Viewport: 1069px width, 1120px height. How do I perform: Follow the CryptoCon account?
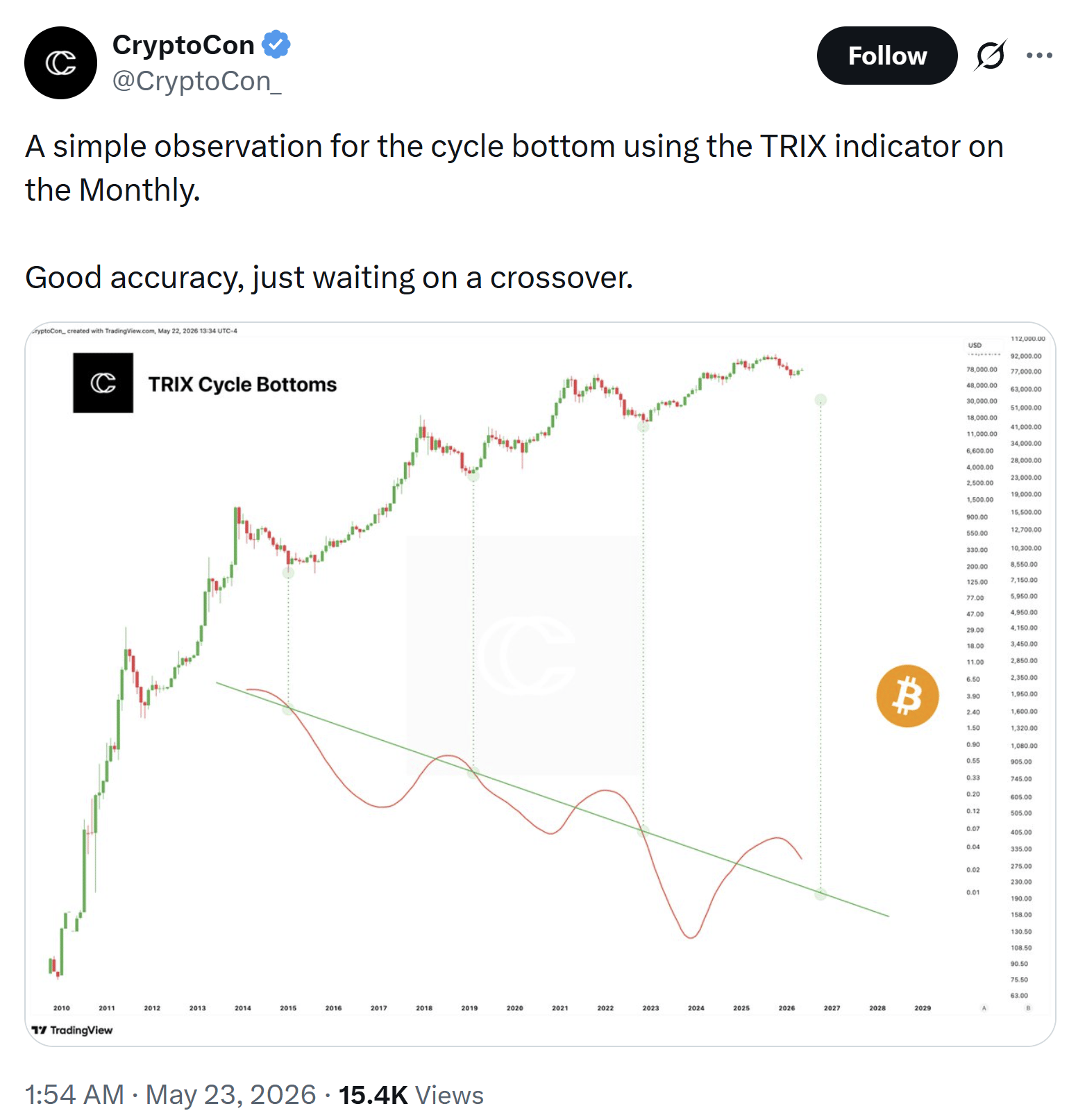887,56
